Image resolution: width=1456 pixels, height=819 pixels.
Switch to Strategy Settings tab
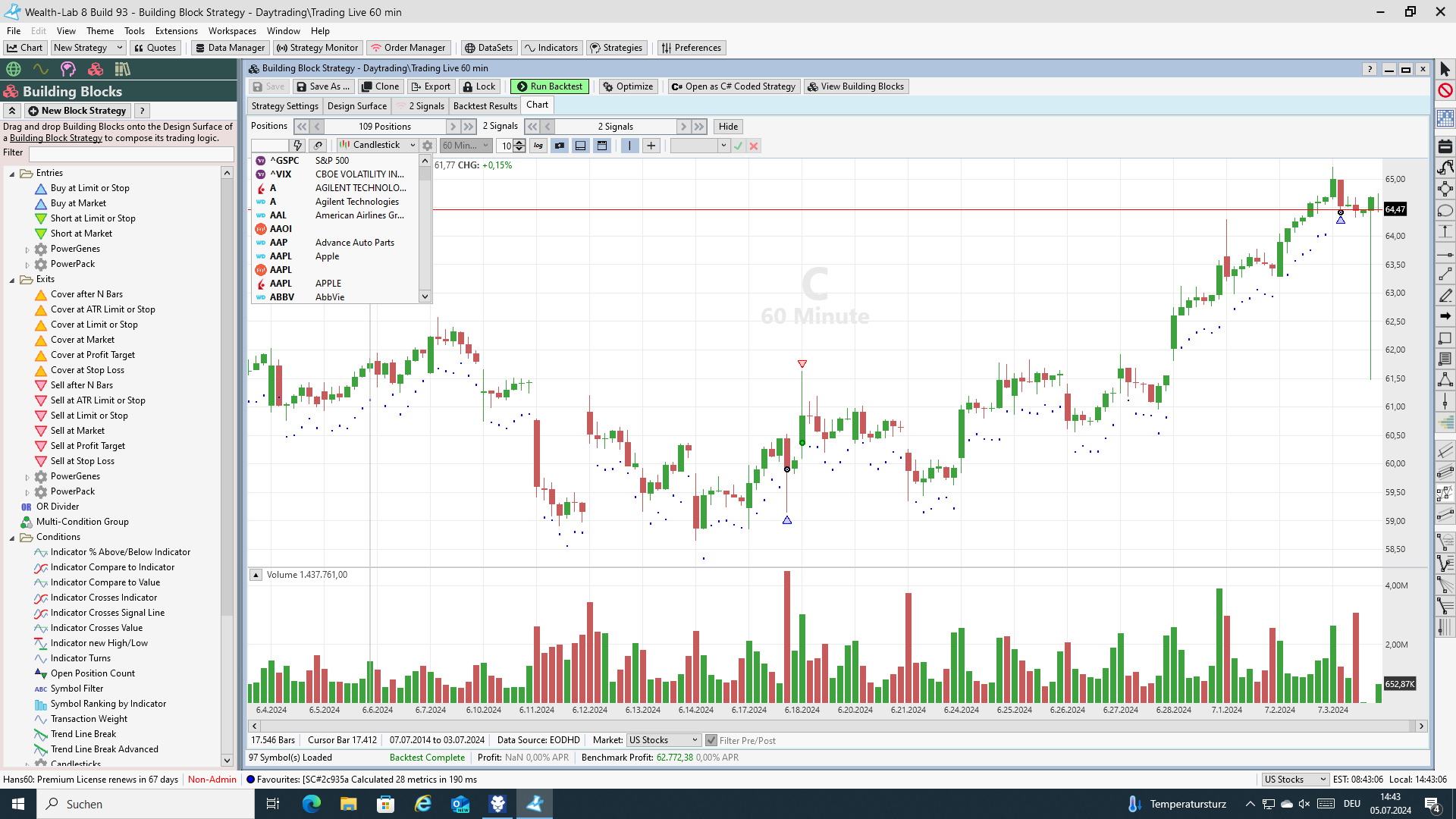pos(284,106)
